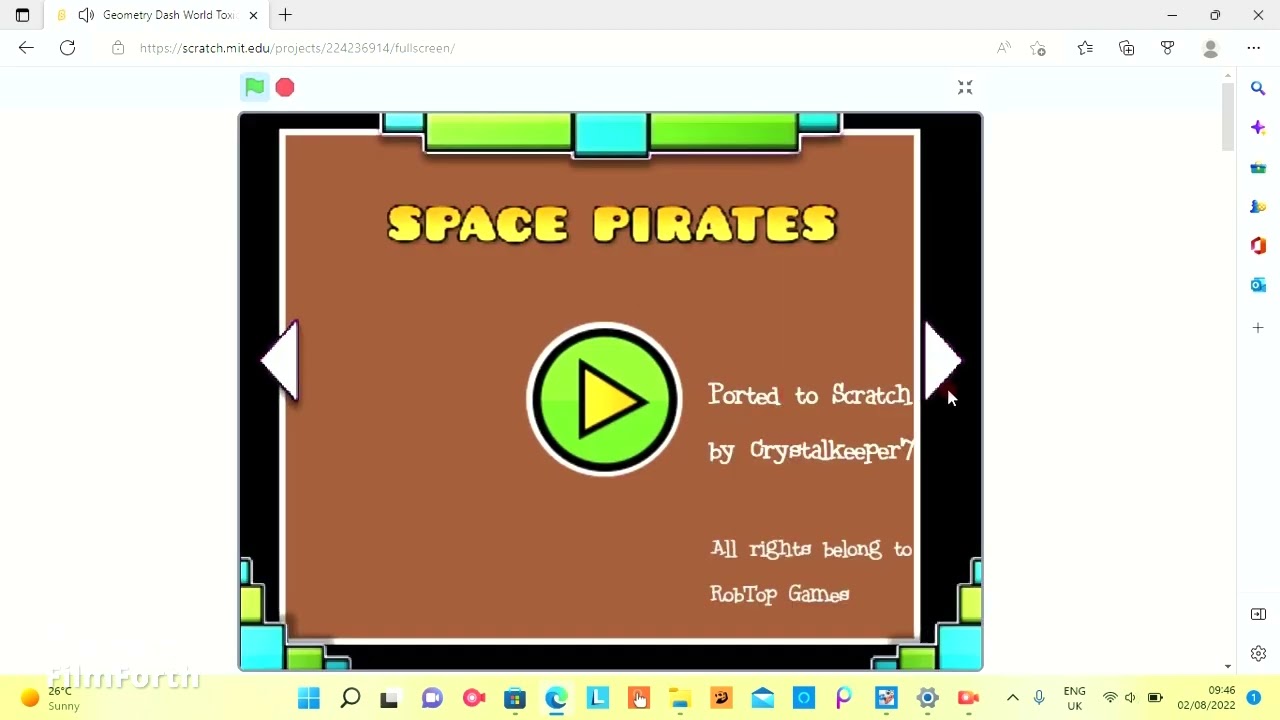Open the Mail app on the taskbar
The height and width of the screenshot is (720, 1280).
click(x=763, y=698)
